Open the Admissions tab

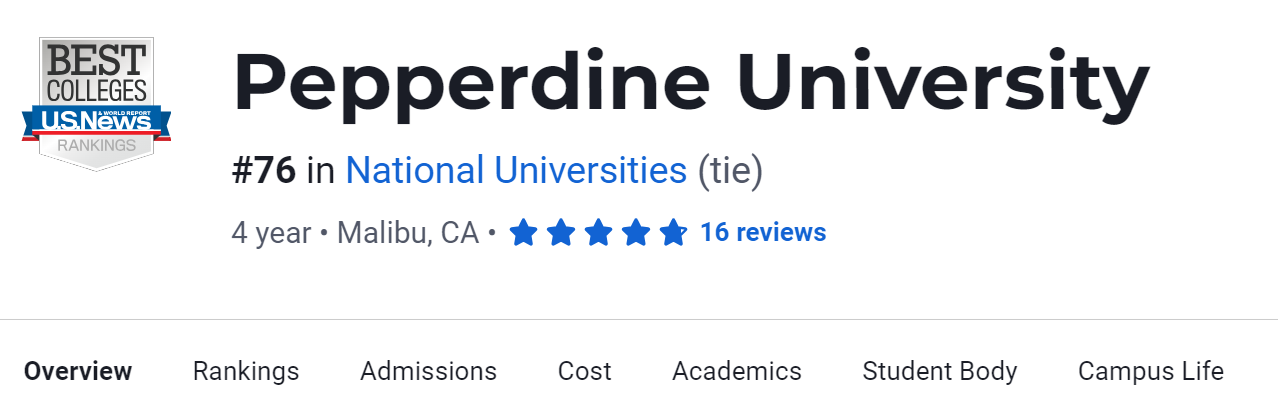coord(428,372)
